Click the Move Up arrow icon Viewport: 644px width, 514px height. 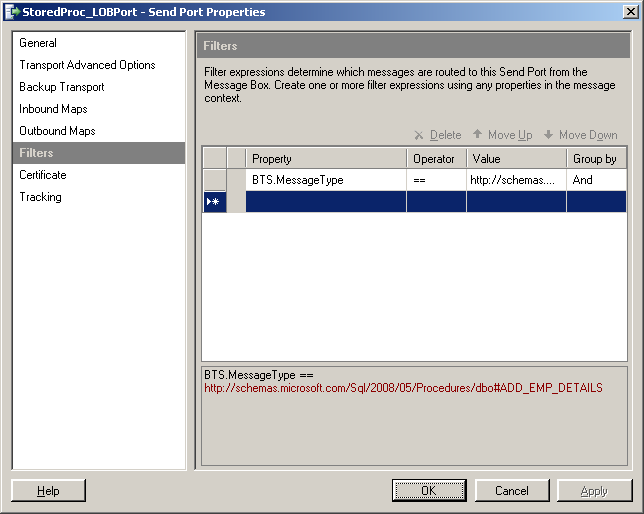(477, 134)
